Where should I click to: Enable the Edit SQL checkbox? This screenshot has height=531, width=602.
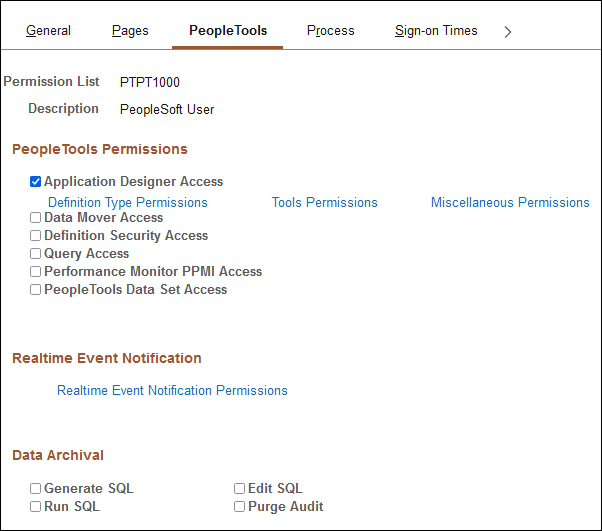240,489
